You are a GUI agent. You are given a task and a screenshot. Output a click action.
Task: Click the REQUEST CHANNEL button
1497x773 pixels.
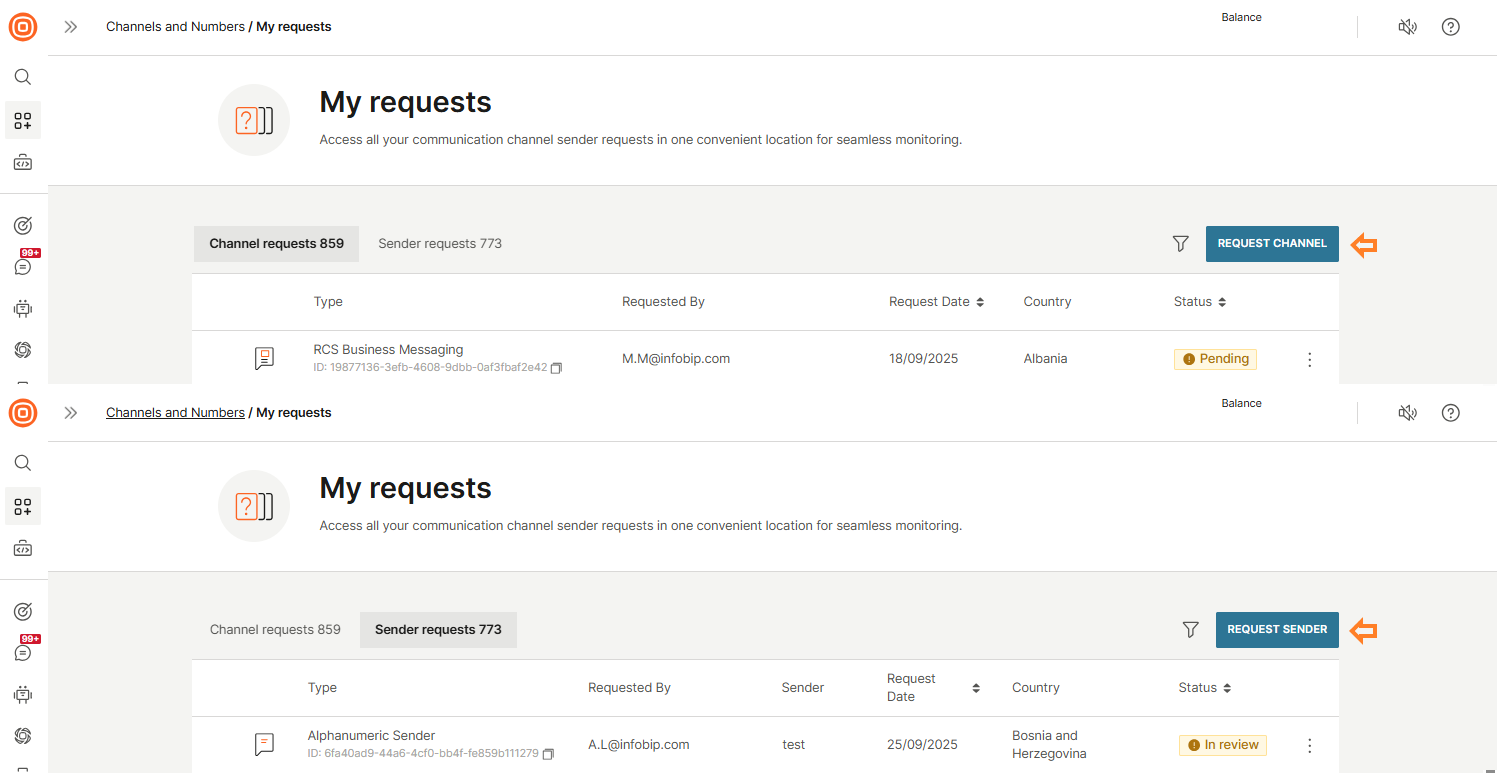1271,244
